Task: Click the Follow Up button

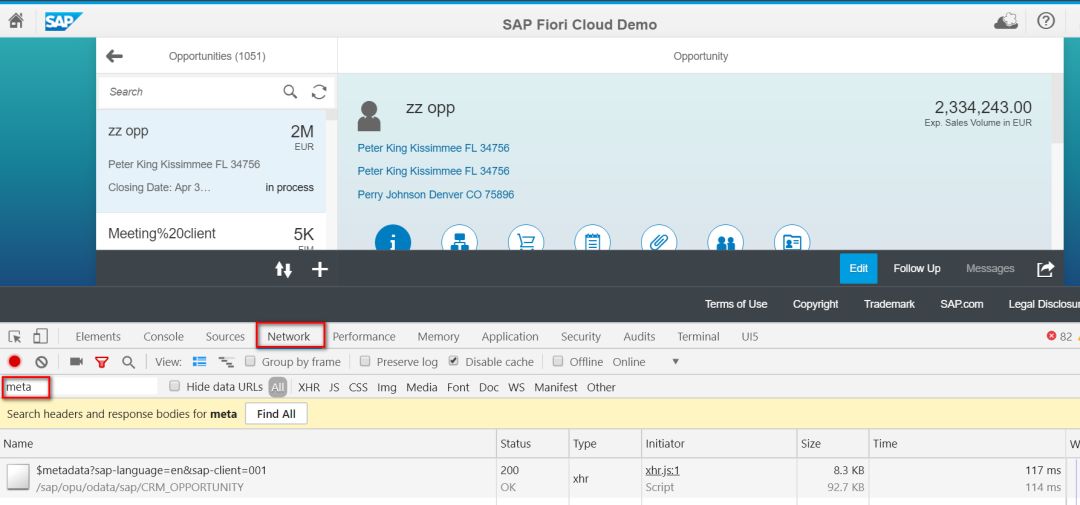Action: coord(917,269)
